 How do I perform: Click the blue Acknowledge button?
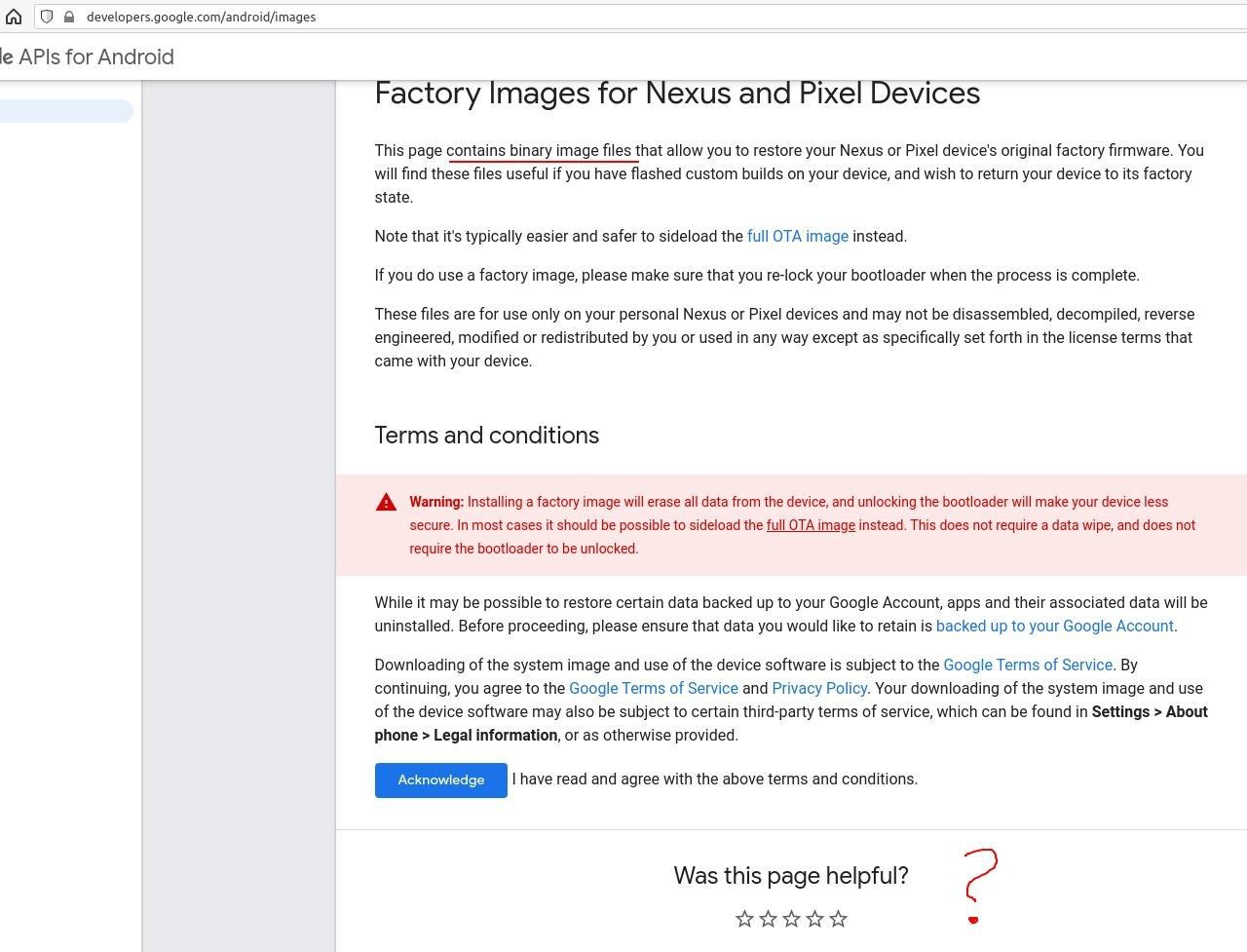click(440, 780)
